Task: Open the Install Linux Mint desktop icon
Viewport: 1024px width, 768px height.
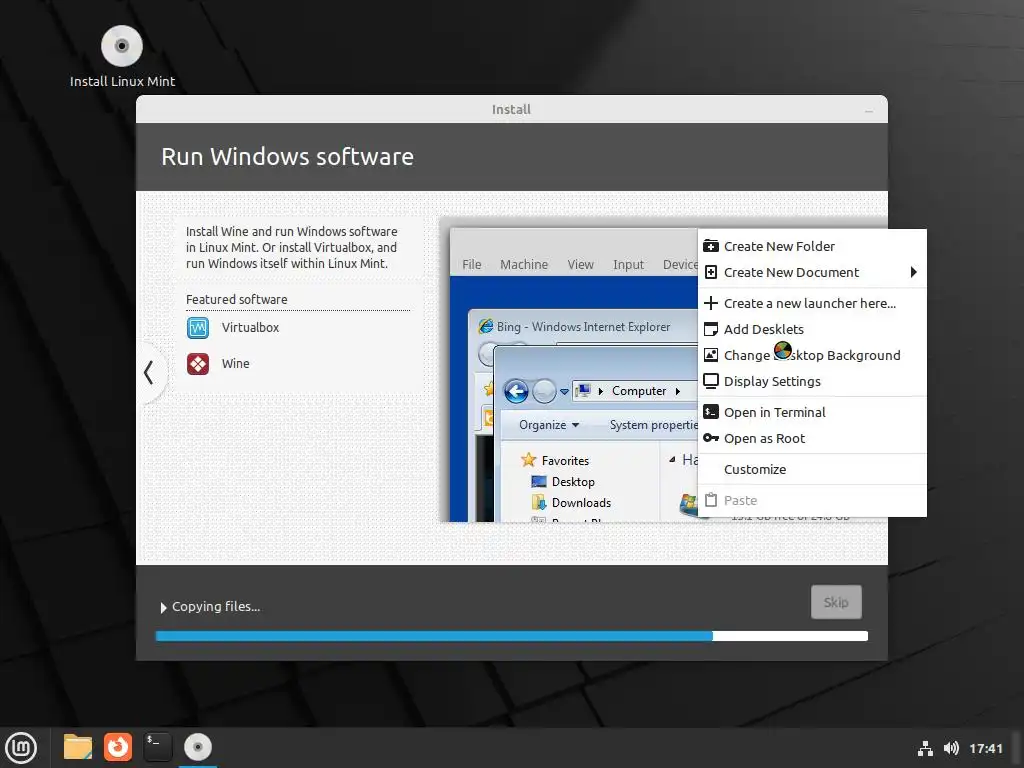Action: tap(122, 56)
